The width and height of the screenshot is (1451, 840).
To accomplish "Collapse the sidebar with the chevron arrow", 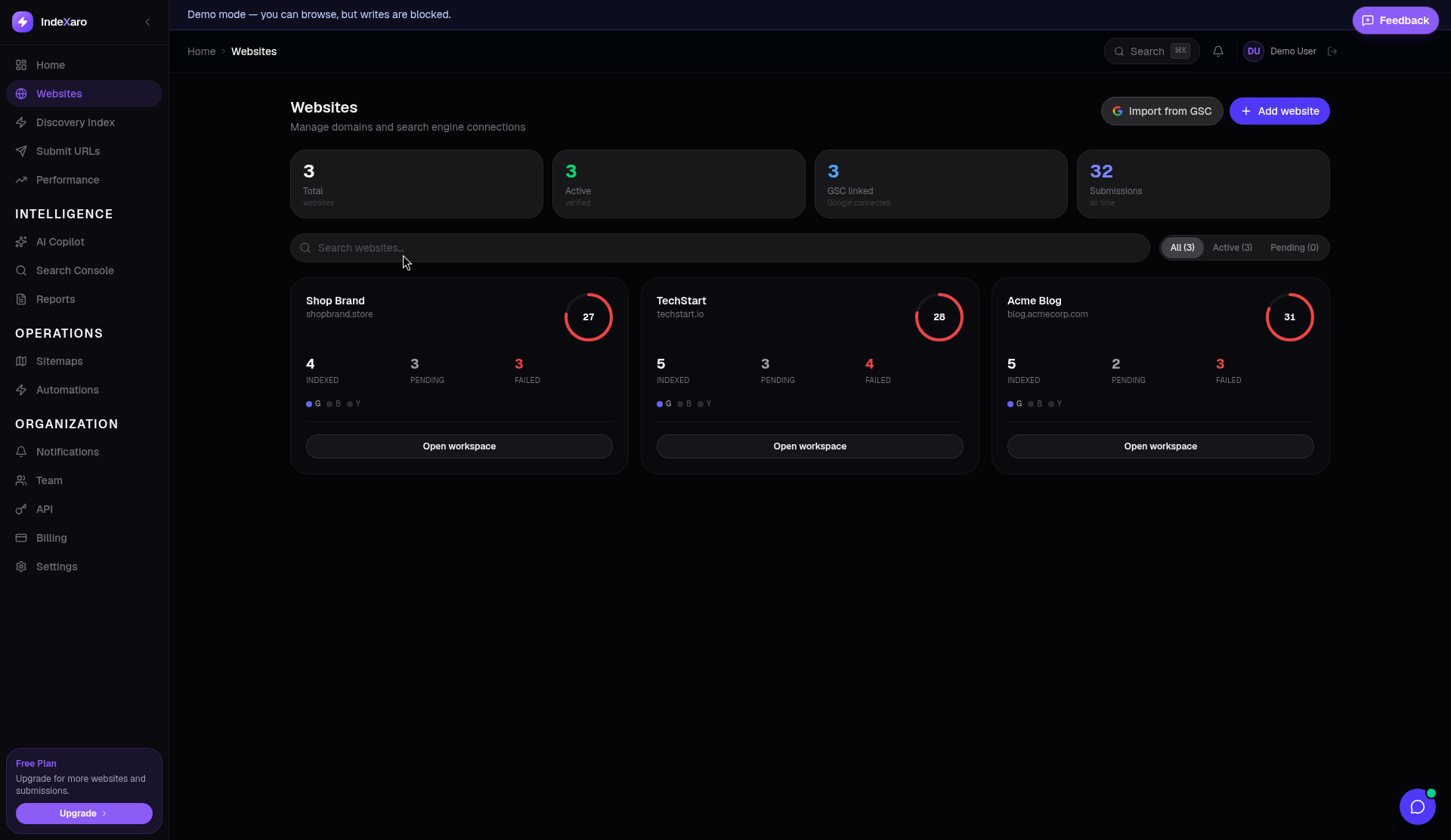I will coord(147,22).
